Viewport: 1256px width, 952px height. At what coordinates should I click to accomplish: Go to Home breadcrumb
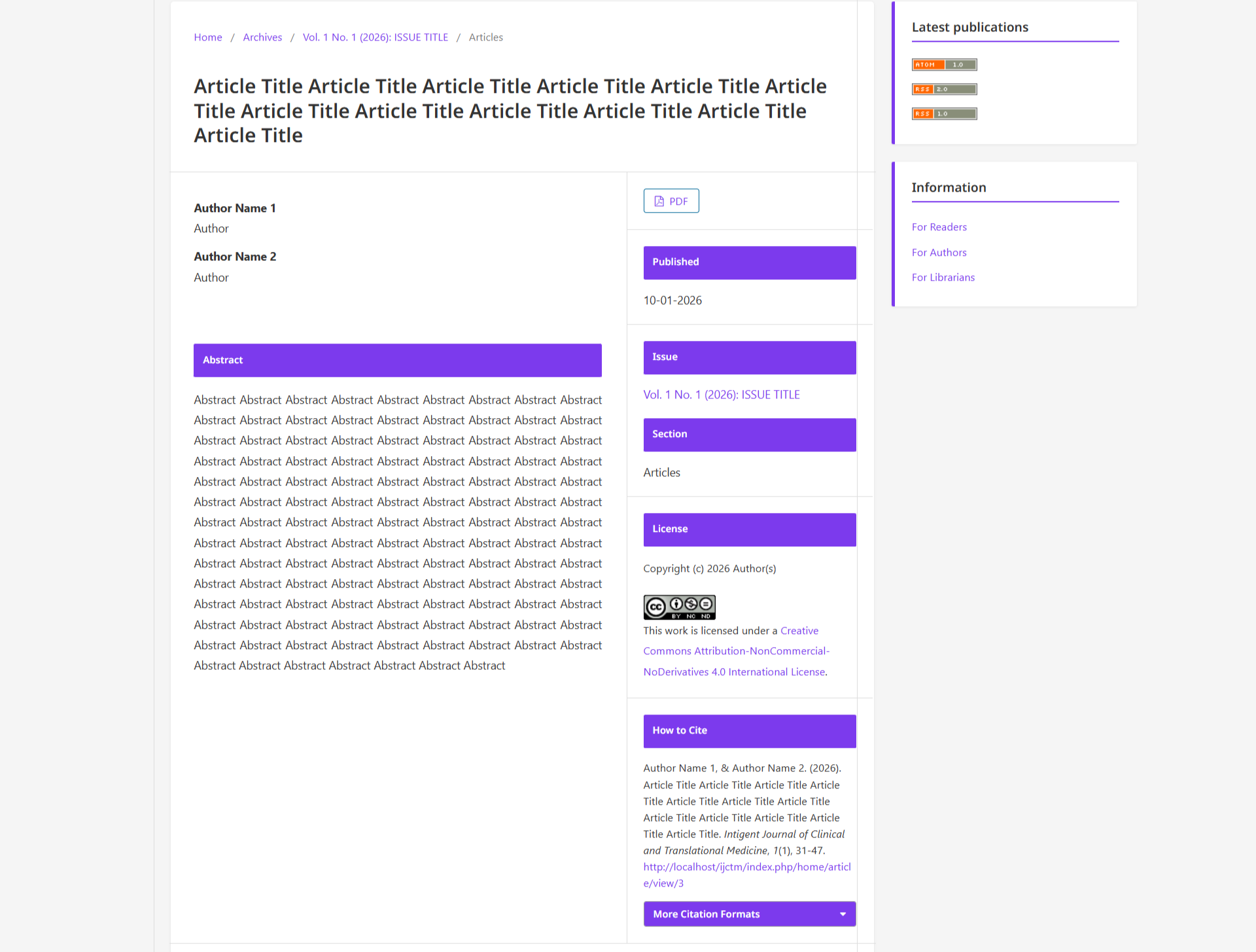208,37
